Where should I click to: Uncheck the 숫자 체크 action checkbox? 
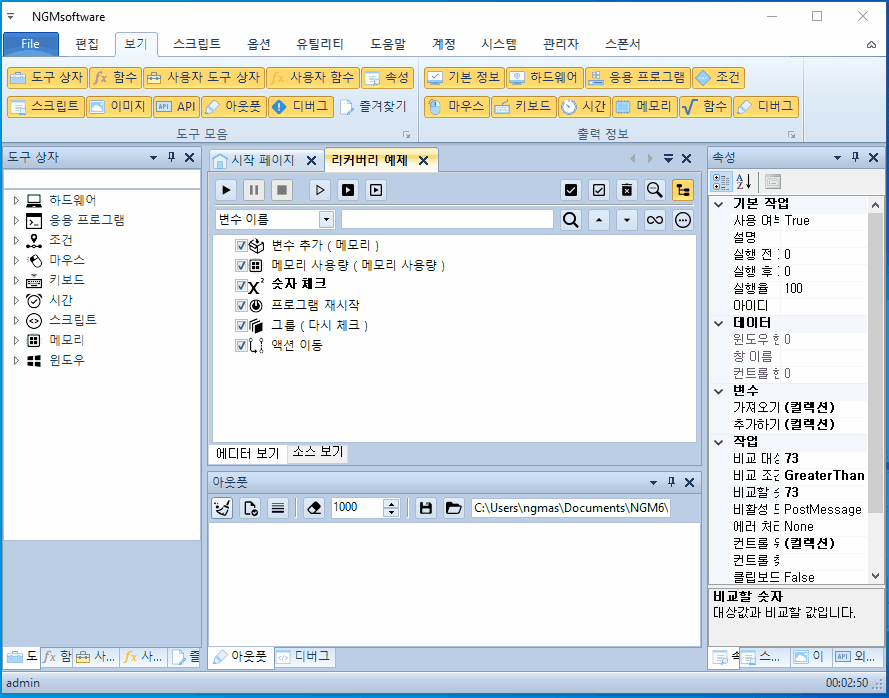(241, 285)
